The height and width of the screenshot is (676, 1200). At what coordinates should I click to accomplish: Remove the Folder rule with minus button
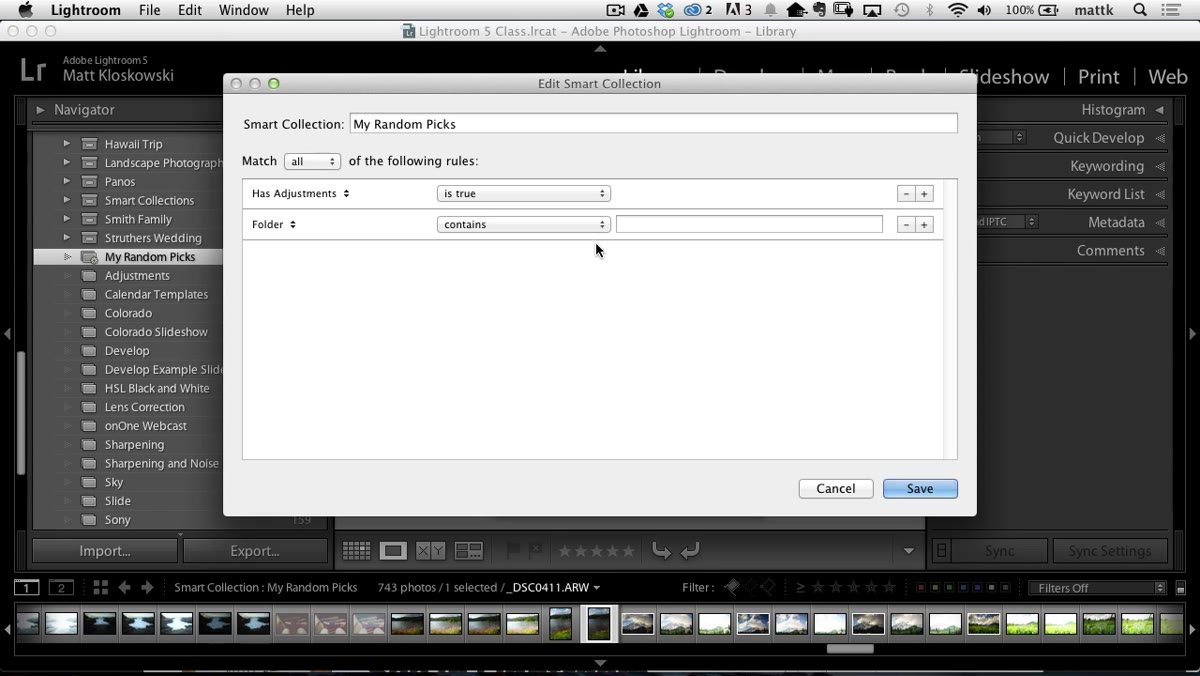(x=906, y=225)
